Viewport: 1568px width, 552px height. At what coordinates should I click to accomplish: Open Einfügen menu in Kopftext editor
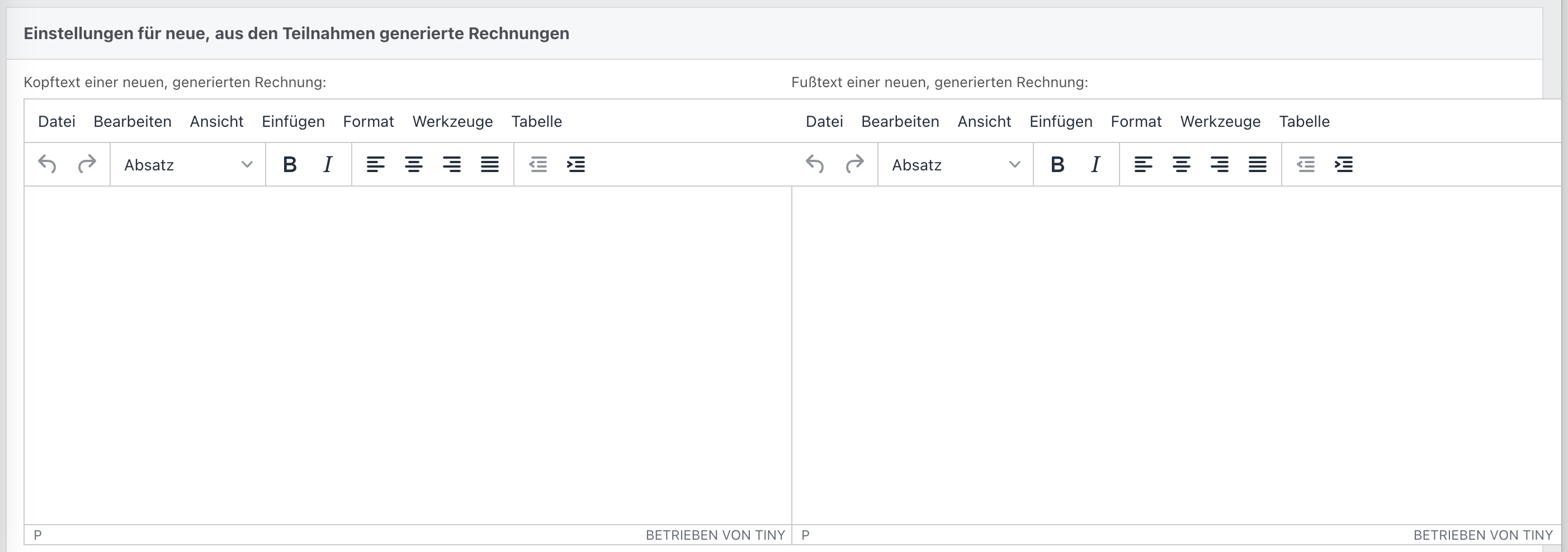pyautogui.click(x=293, y=122)
